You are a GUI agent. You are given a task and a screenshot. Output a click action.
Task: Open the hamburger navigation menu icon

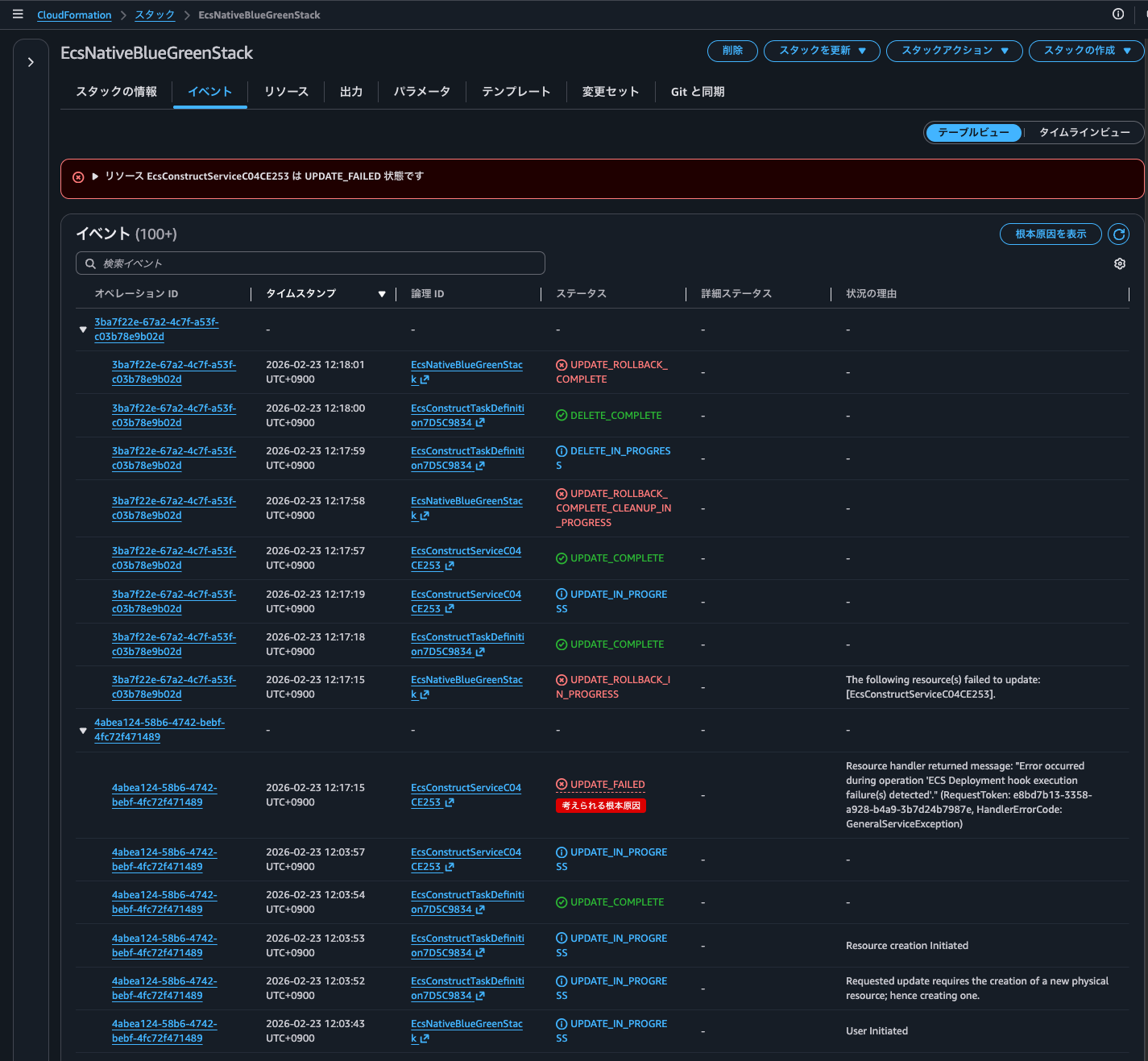pyautogui.click(x=18, y=15)
